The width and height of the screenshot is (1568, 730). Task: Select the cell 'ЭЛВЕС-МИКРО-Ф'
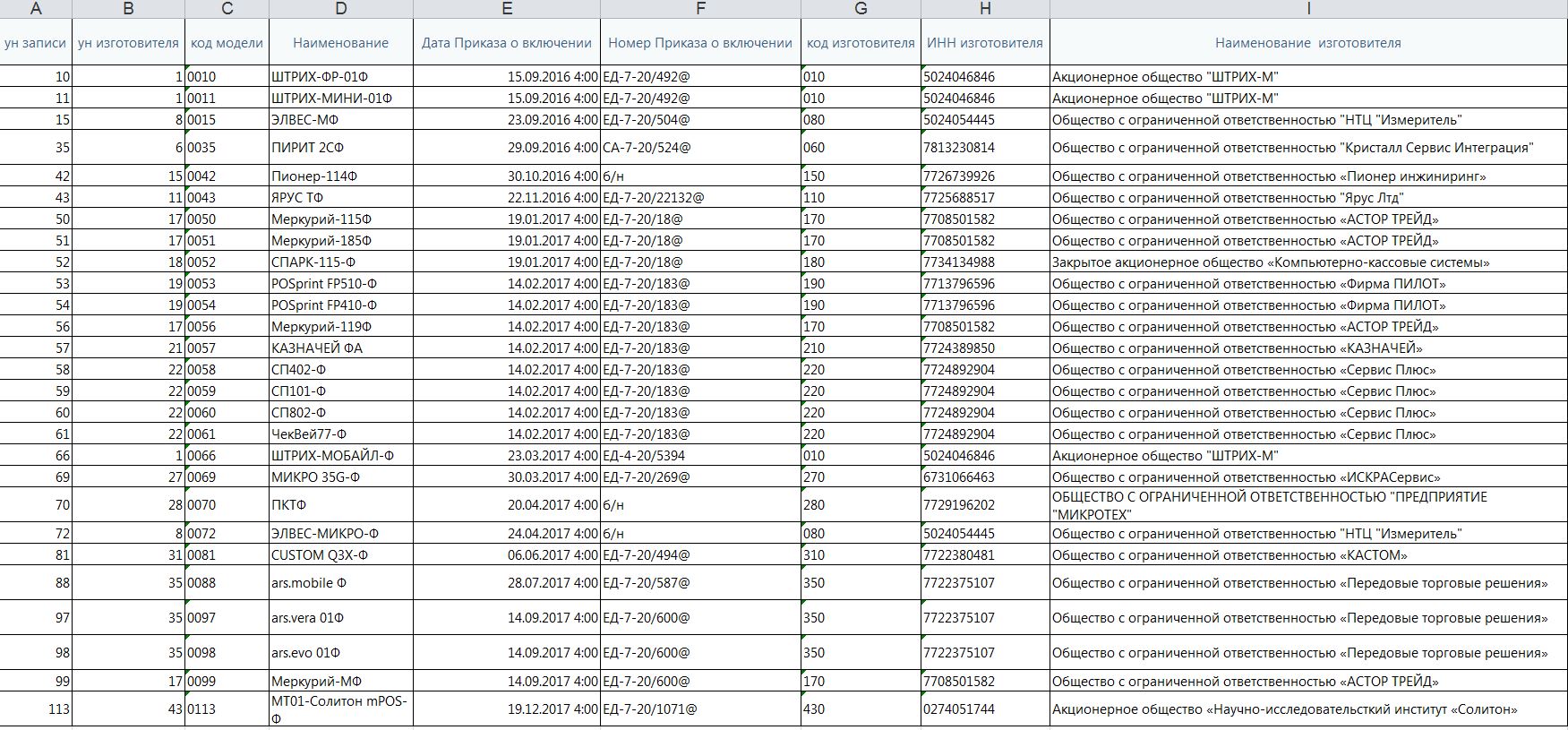click(x=341, y=533)
